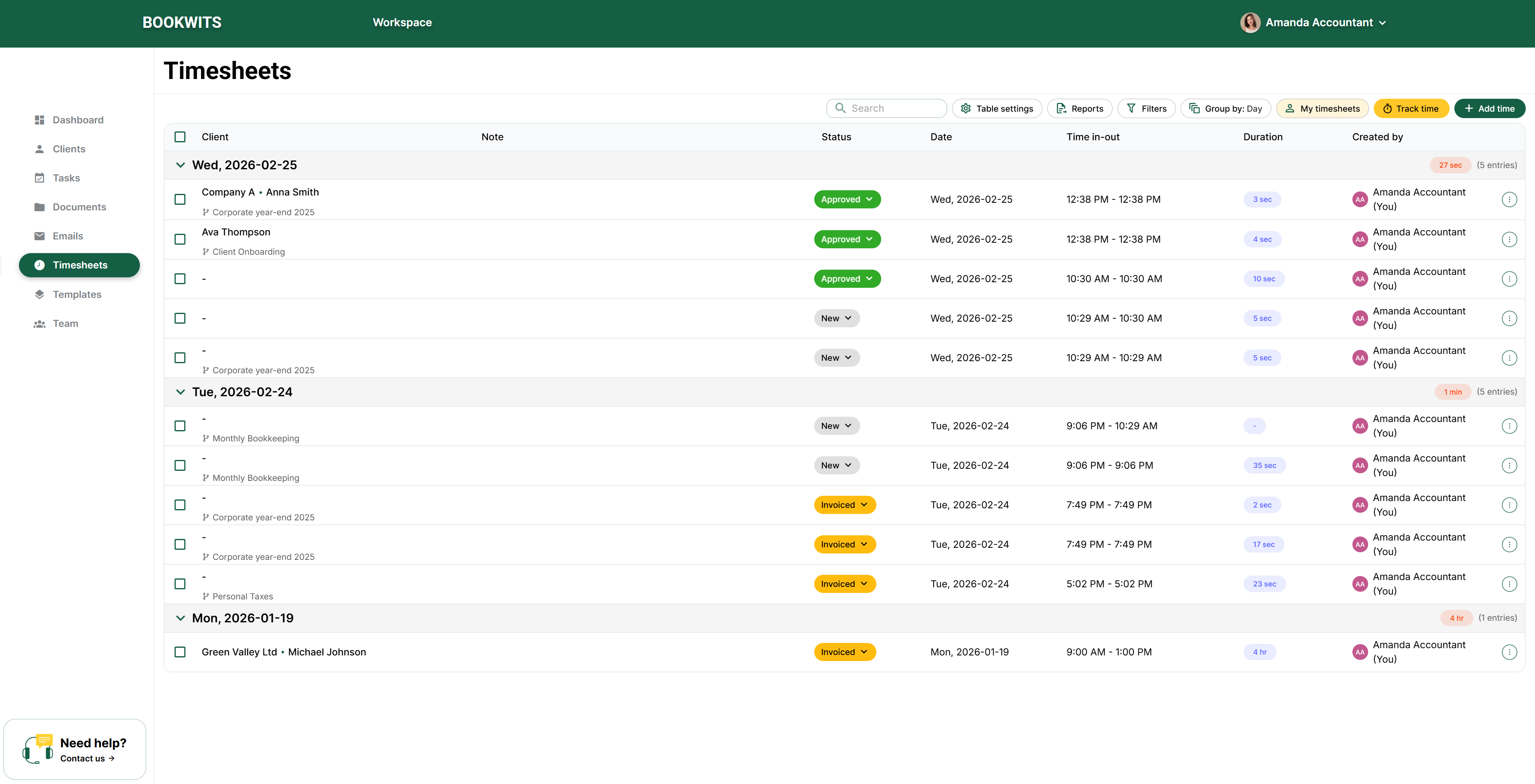Open the Dashboard sidebar icon
The height and width of the screenshot is (784, 1535).
40,120
